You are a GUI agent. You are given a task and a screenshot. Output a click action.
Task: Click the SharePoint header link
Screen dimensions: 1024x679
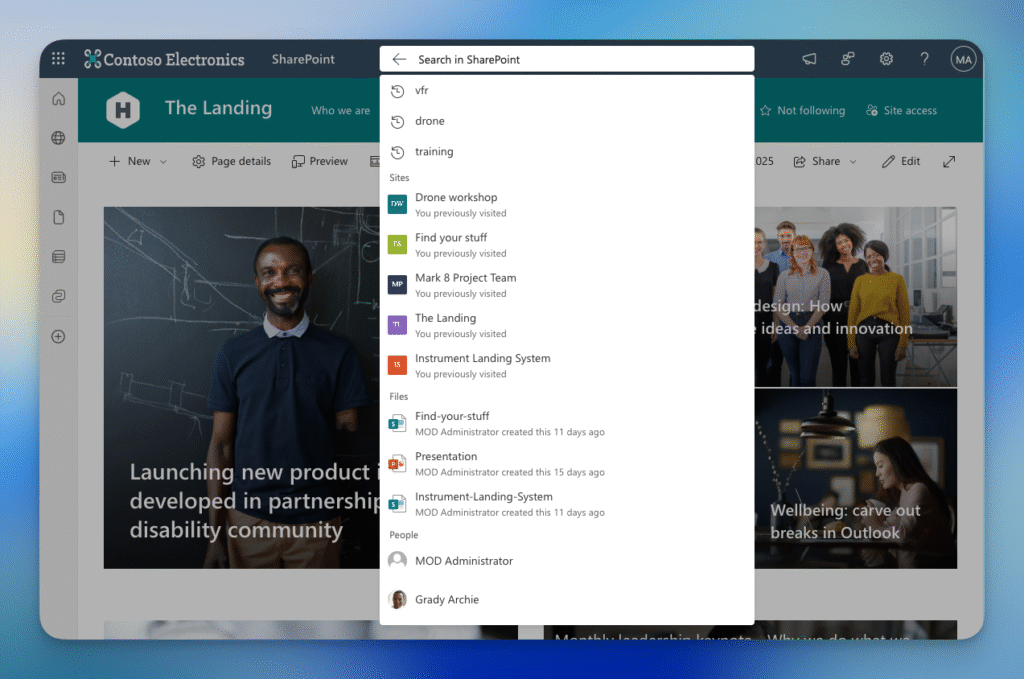pyautogui.click(x=303, y=59)
